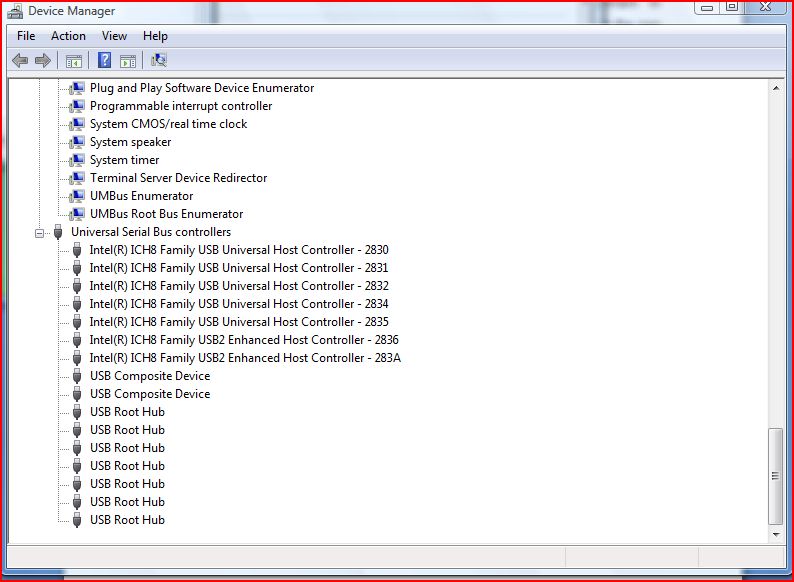Viewport: 794px width, 582px height.
Task: Select USB Universal Host Controller - 2830
Action: tap(239, 250)
